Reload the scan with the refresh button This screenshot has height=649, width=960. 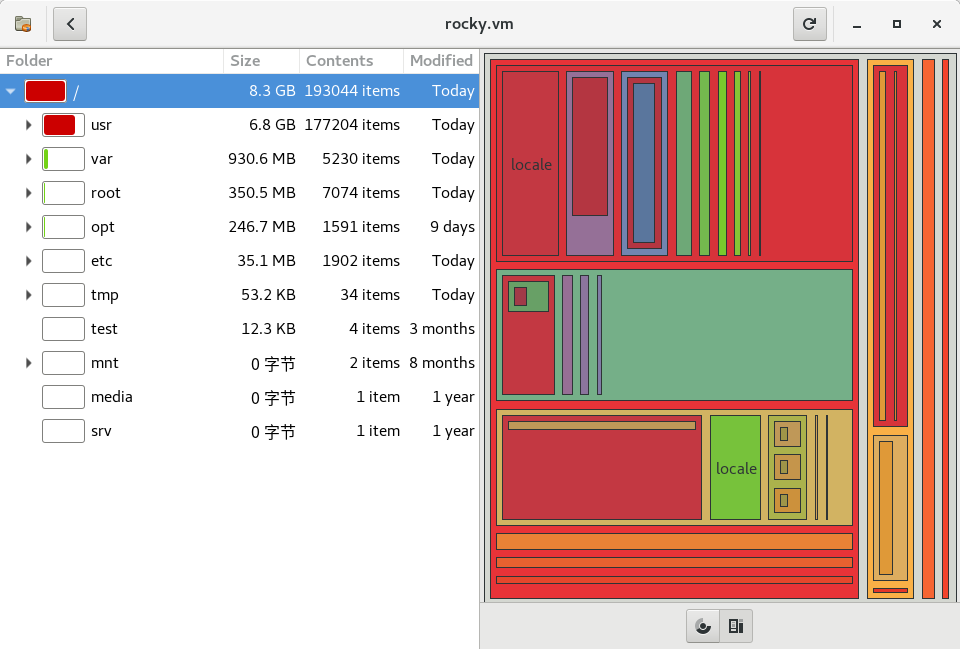pyautogui.click(x=809, y=24)
